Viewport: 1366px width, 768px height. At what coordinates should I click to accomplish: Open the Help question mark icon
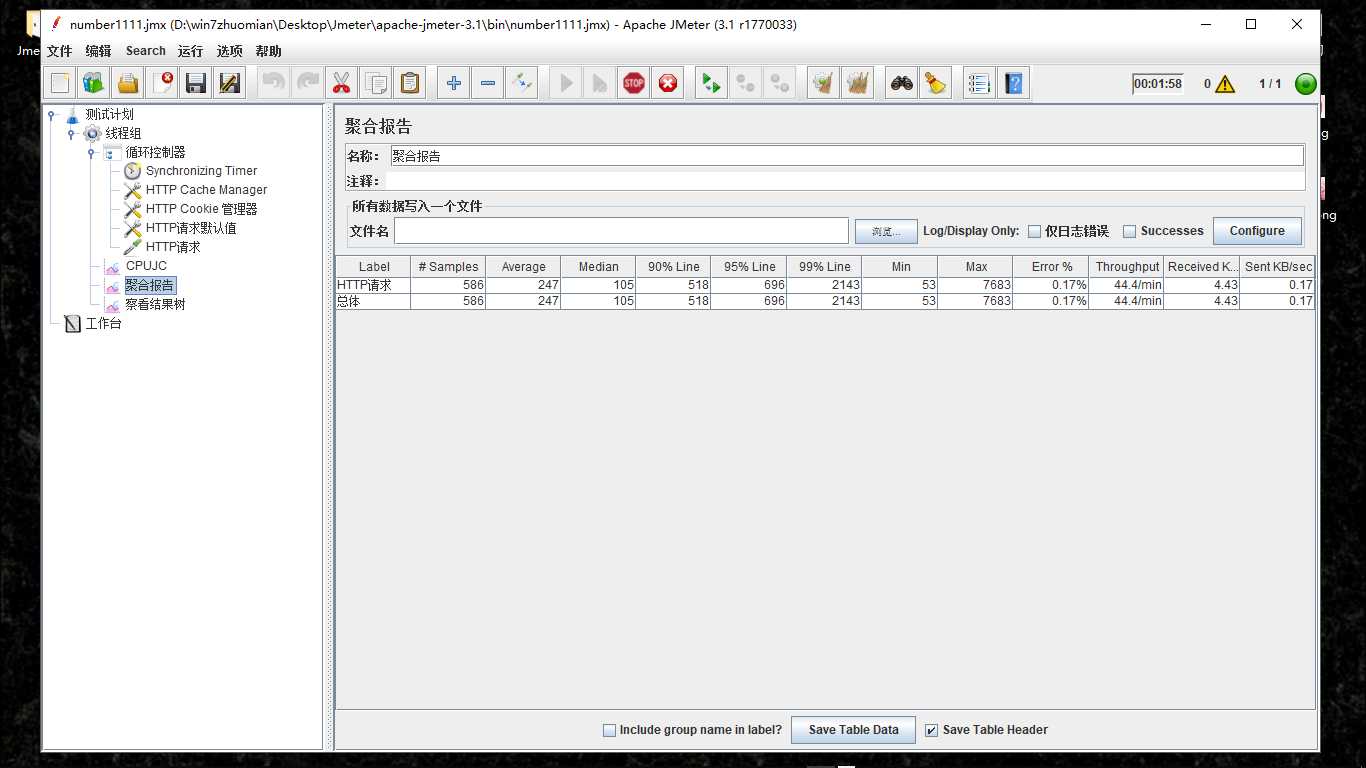(x=1014, y=83)
